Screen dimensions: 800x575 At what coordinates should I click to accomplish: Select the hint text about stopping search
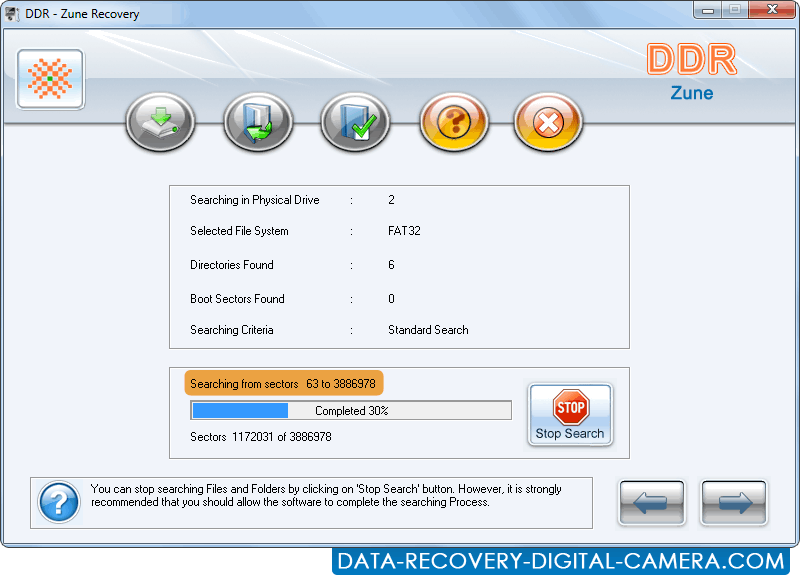pos(326,495)
